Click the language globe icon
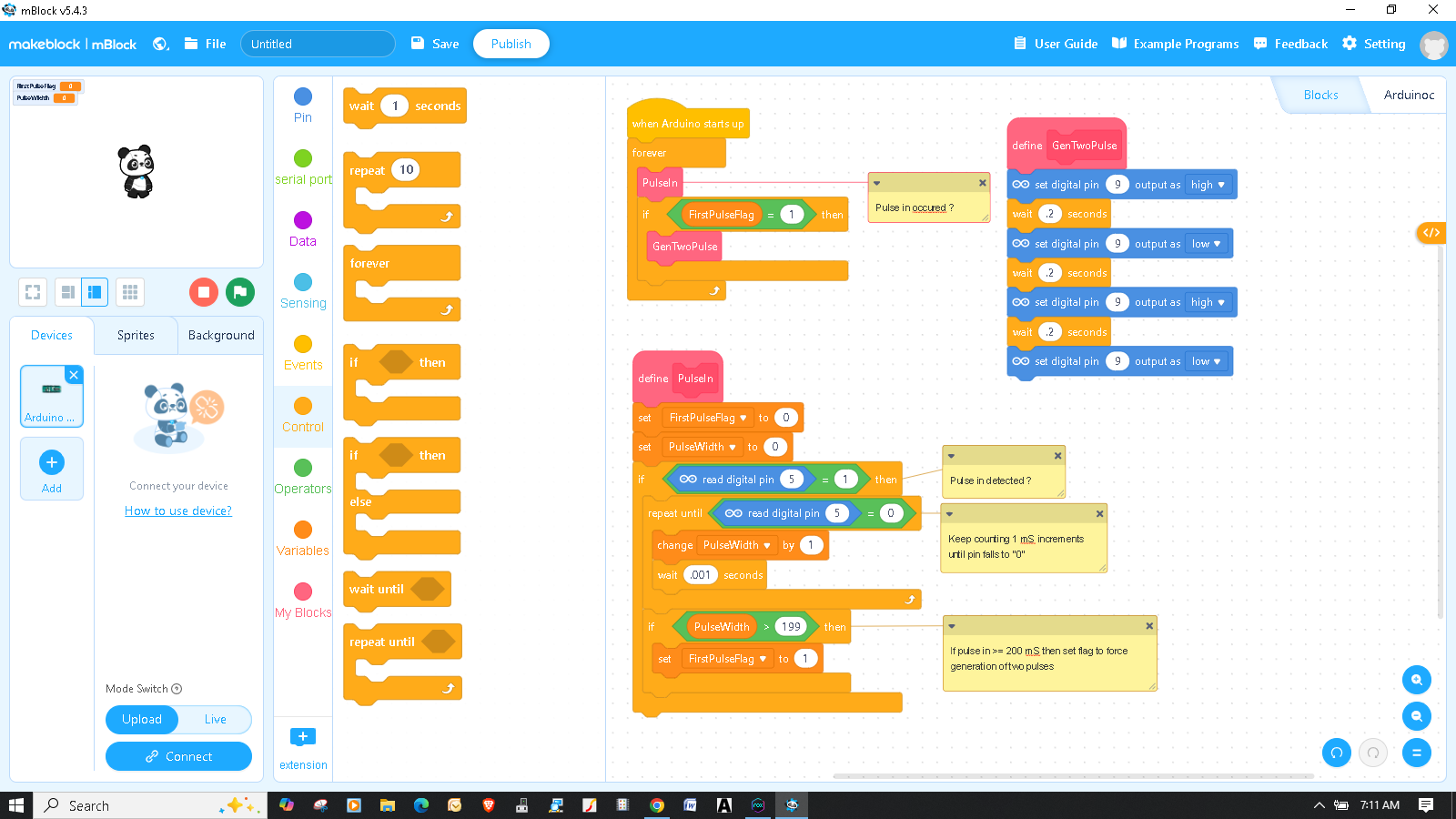This screenshot has width=1456, height=819. tap(160, 44)
